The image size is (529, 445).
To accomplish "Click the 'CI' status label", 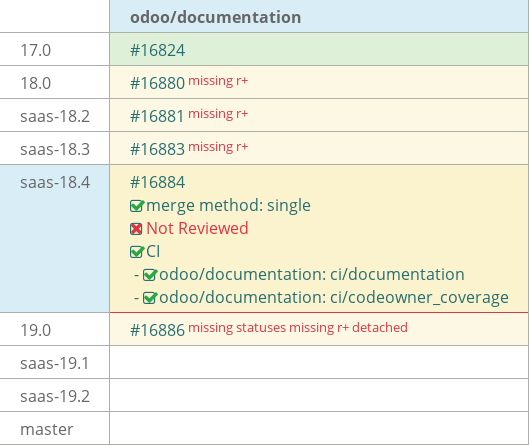I will [153, 252].
